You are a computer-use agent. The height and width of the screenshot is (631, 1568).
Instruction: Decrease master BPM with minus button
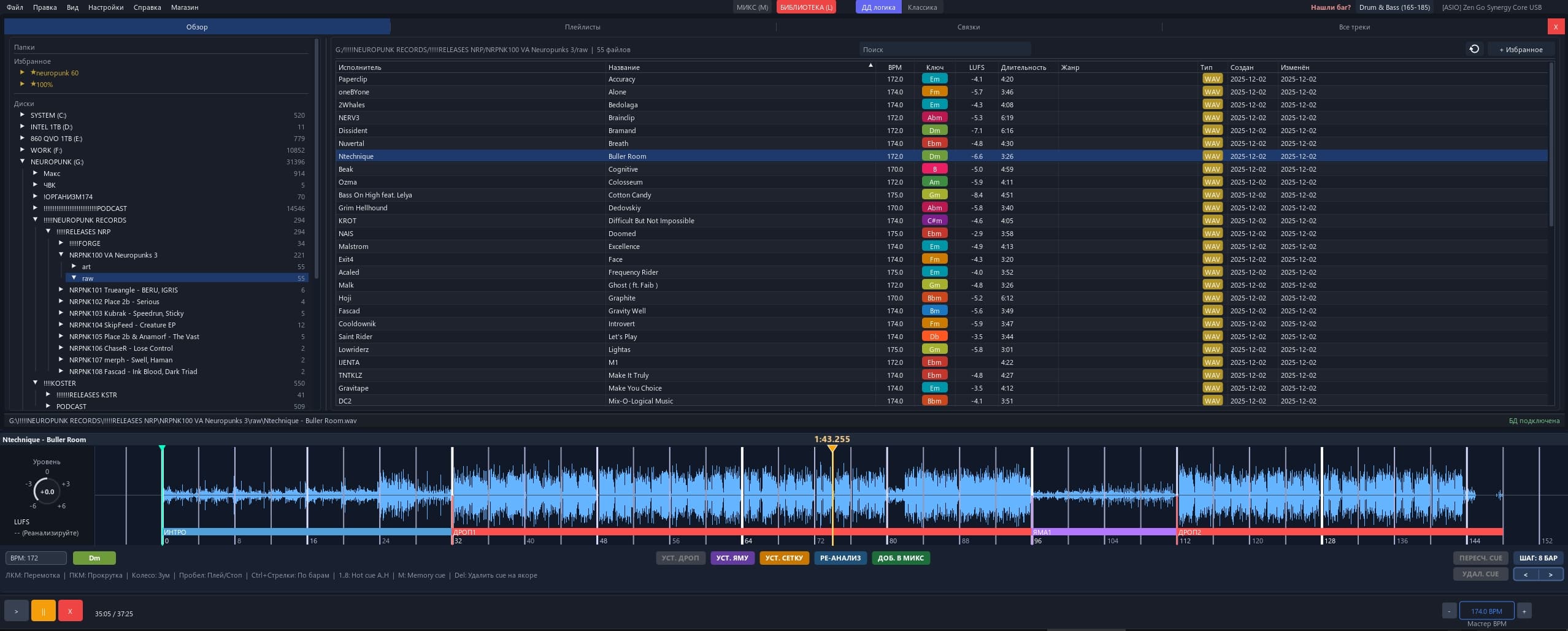point(1449,611)
